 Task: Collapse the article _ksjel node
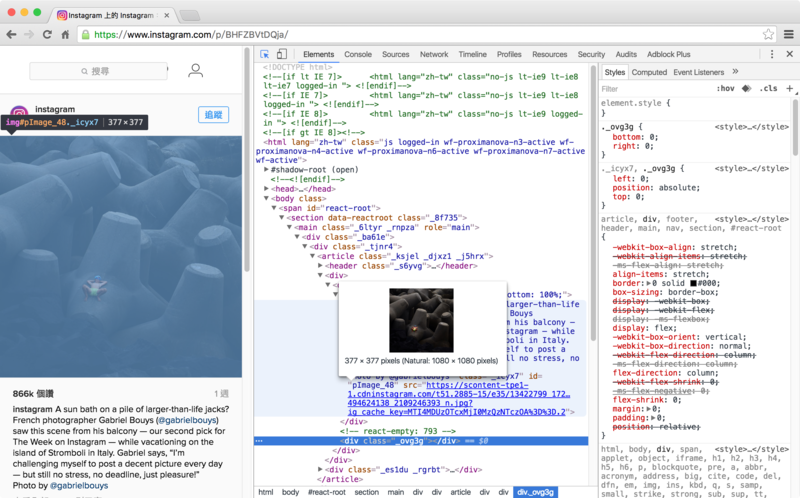[312, 256]
